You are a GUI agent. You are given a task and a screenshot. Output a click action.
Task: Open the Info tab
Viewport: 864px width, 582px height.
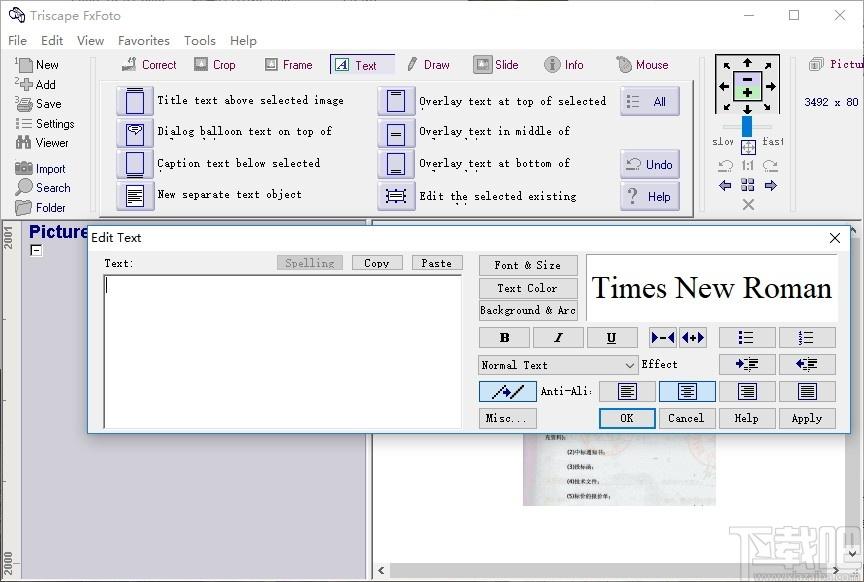[x=564, y=64]
